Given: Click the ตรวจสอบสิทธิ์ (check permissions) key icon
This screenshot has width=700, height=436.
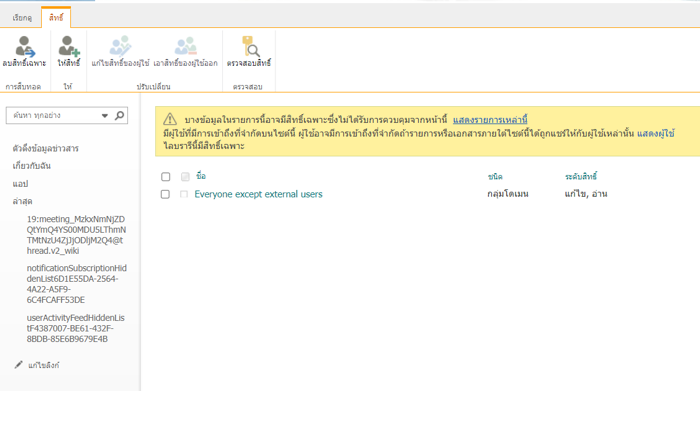Looking at the screenshot, I should point(249,46).
